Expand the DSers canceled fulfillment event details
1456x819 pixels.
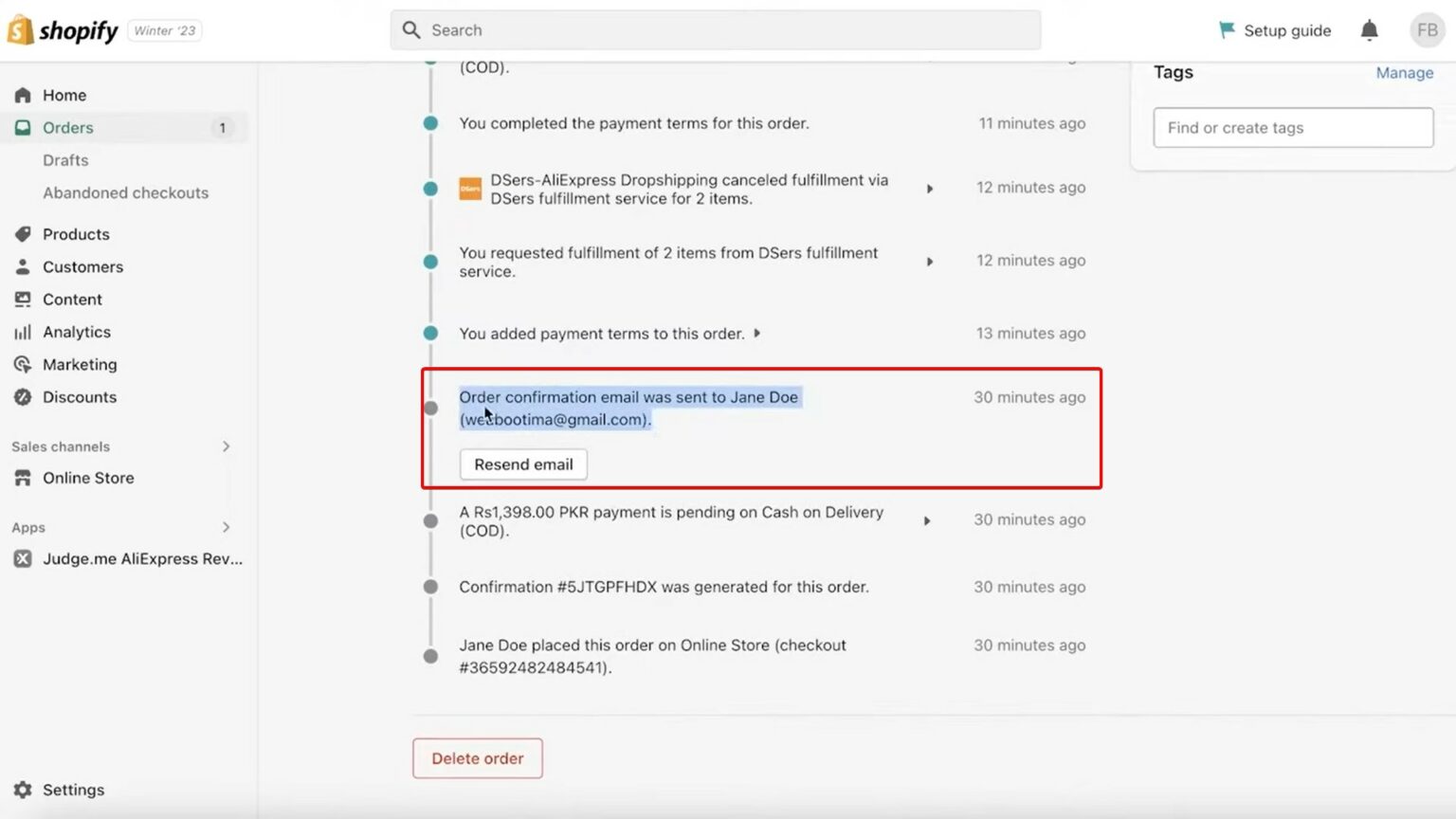pos(929,189)
